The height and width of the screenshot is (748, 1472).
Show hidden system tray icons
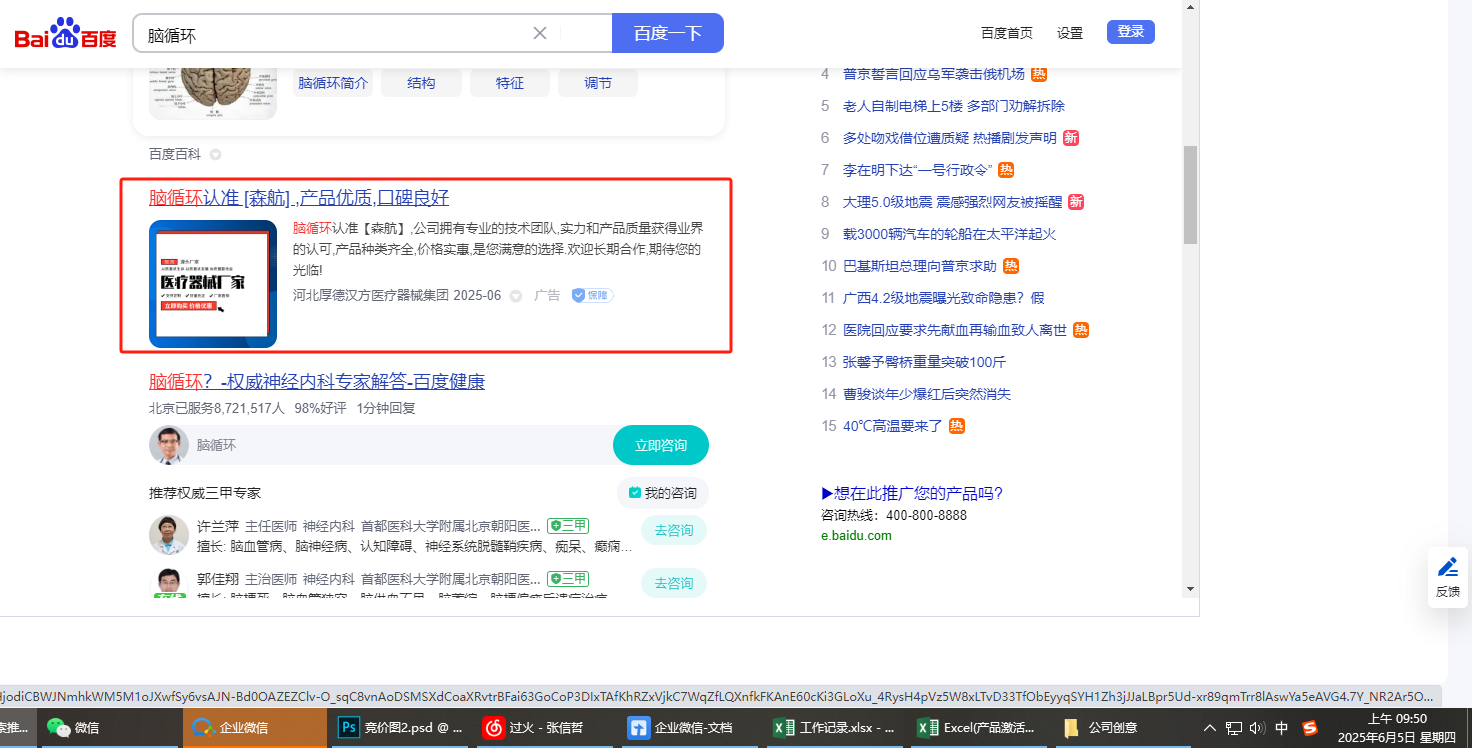[x=1210, y=728]
